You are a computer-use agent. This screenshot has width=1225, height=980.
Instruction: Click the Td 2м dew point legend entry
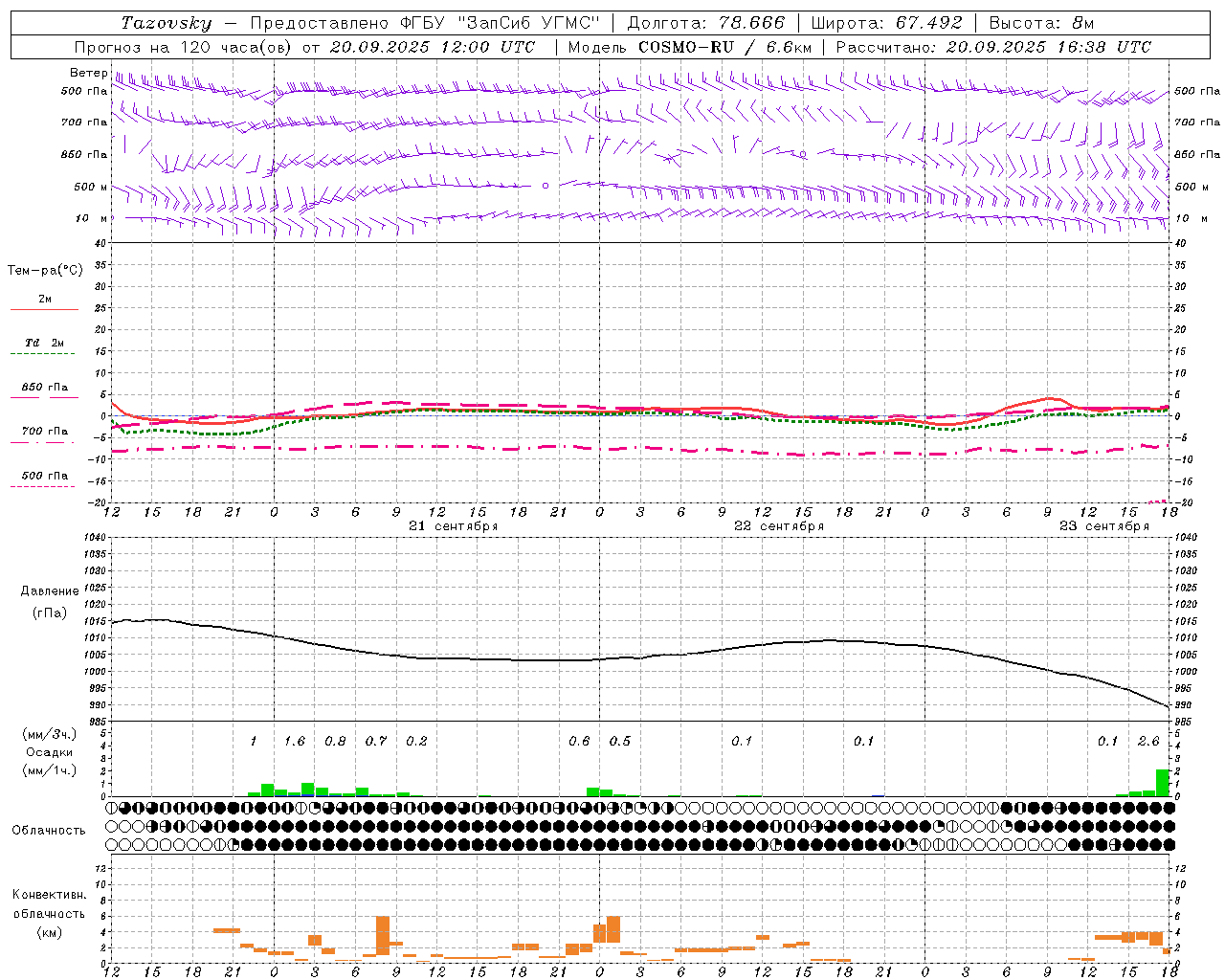pyautogui.click(x=44, y=343)
